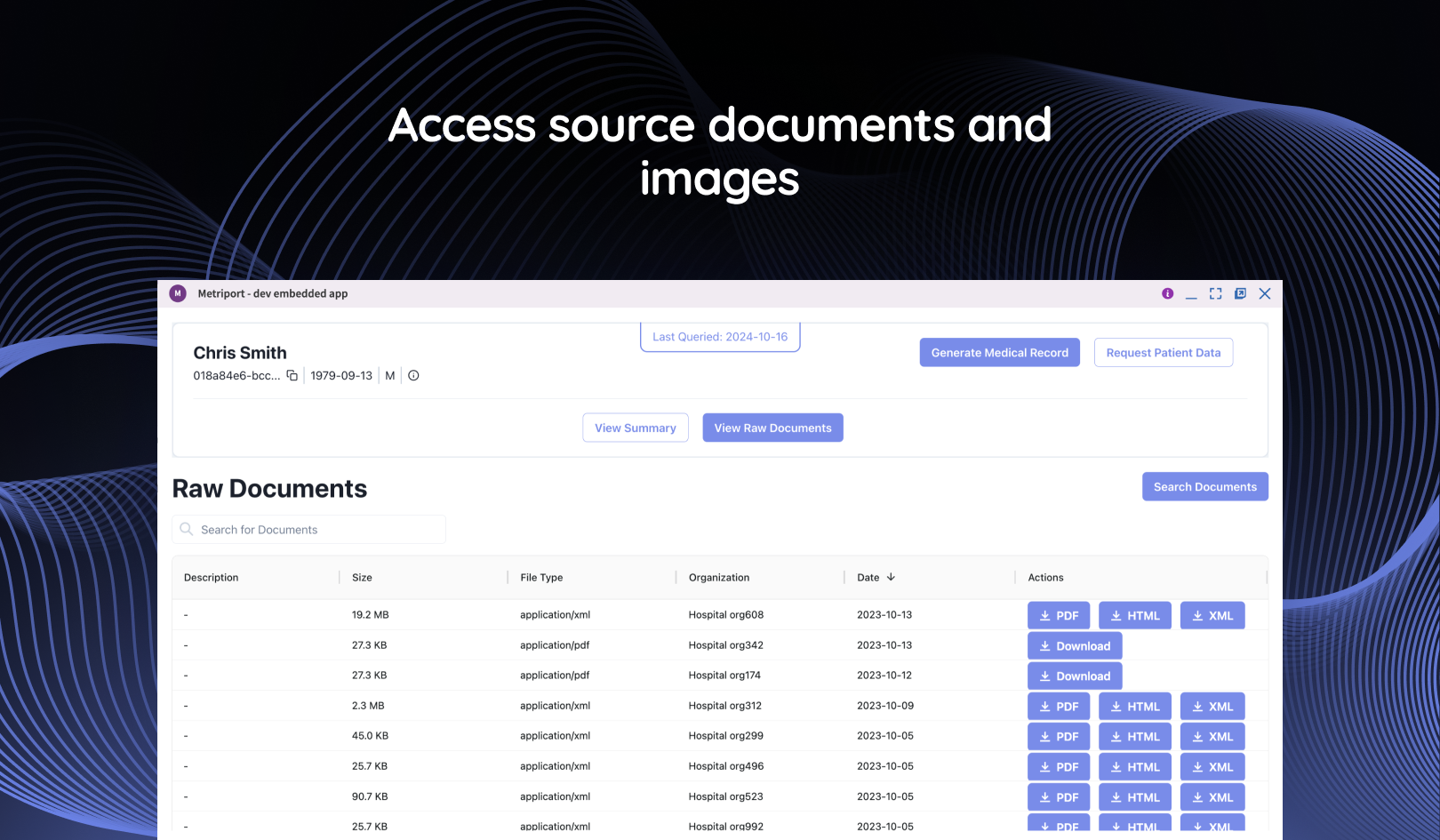
Task: Download HTML for Hospital org523
Action: [1135, 796]
